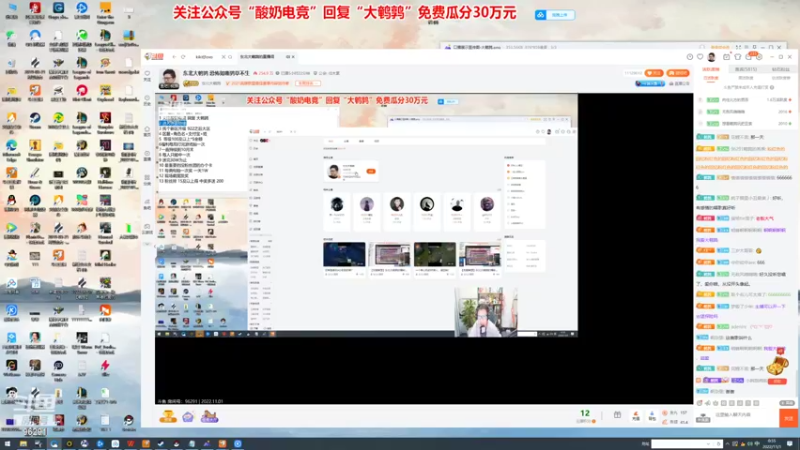The height and width of the screenshot is (450, 800).
Task: Open the followed list heart icon in header
Action: click(700, 57)
